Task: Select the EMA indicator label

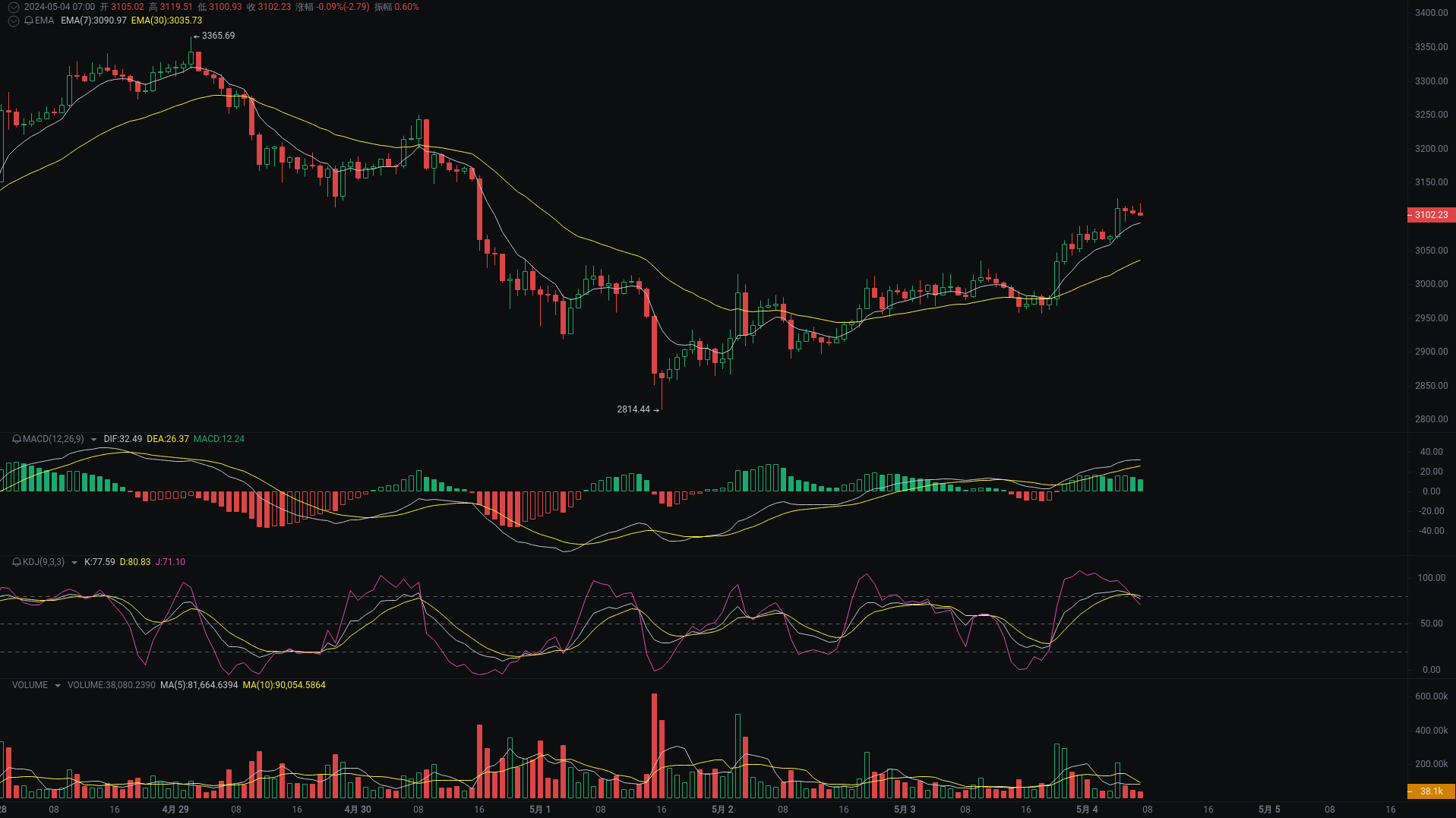Action: pos(43,21)
